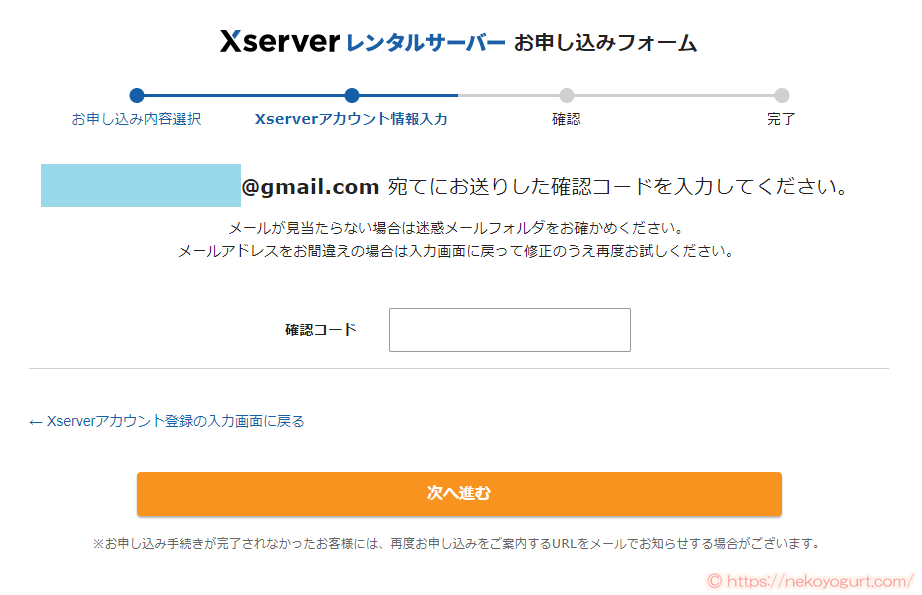The image size is (922, 595).
Task: Click the filled お申し込み内容選択 progress dot
Action: click(x=137, y=96)
